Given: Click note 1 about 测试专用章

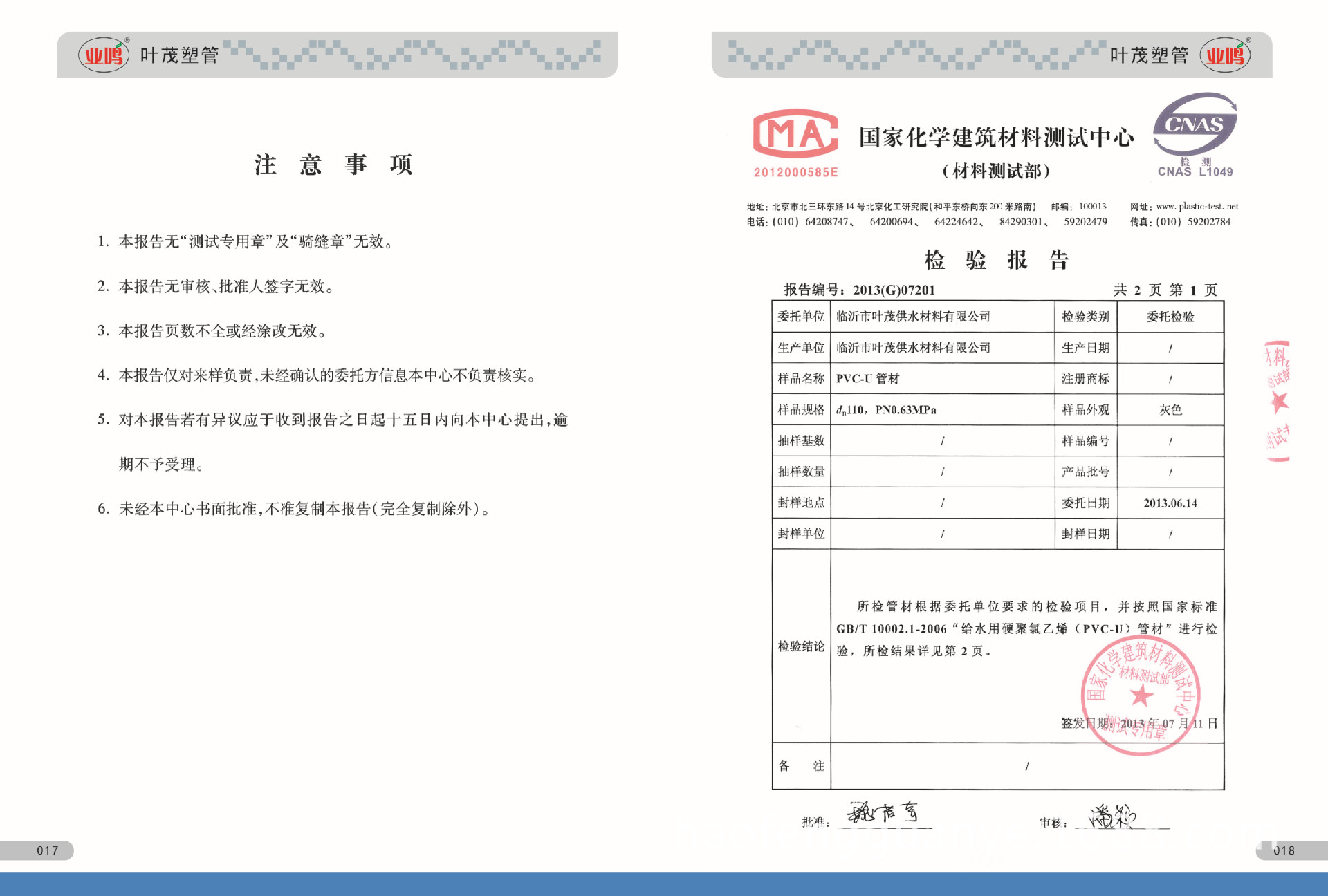Looking at the screenshot, I should (246, 241).
